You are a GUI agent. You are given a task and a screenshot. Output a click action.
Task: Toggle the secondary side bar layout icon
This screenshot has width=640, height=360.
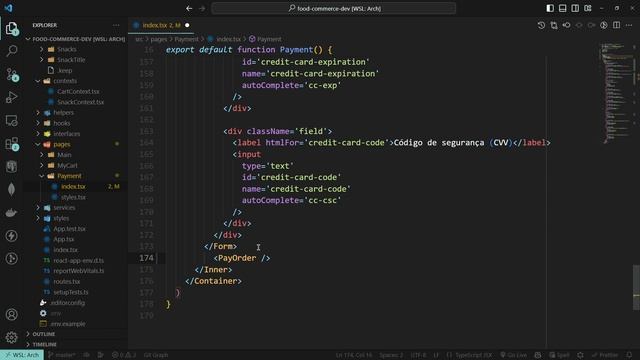[x=575, y=8]
